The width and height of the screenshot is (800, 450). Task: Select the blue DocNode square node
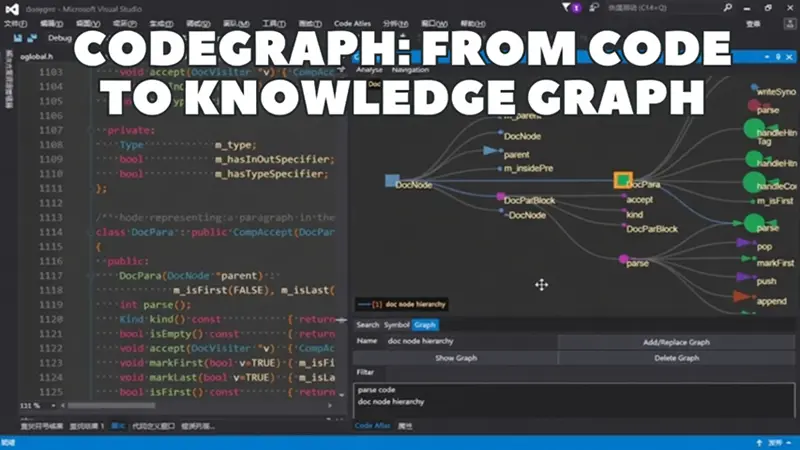point(392,181)
